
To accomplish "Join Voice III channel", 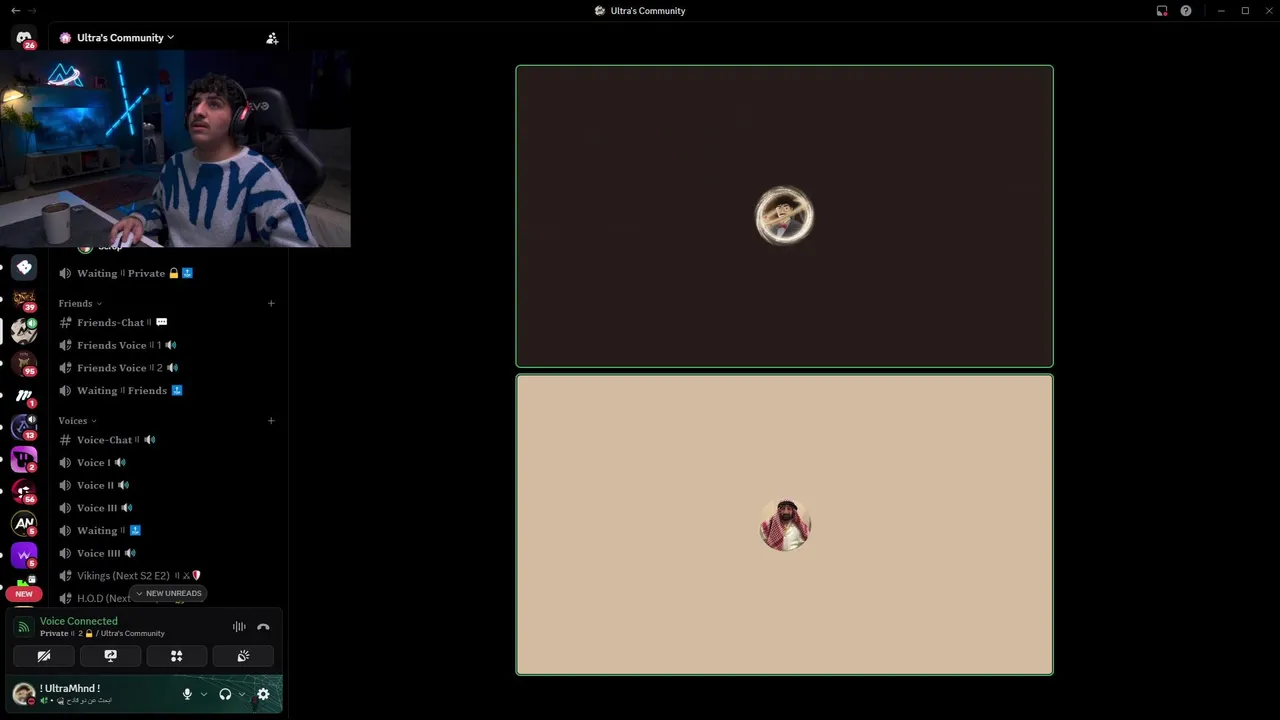I will click(x=166, y=508).
